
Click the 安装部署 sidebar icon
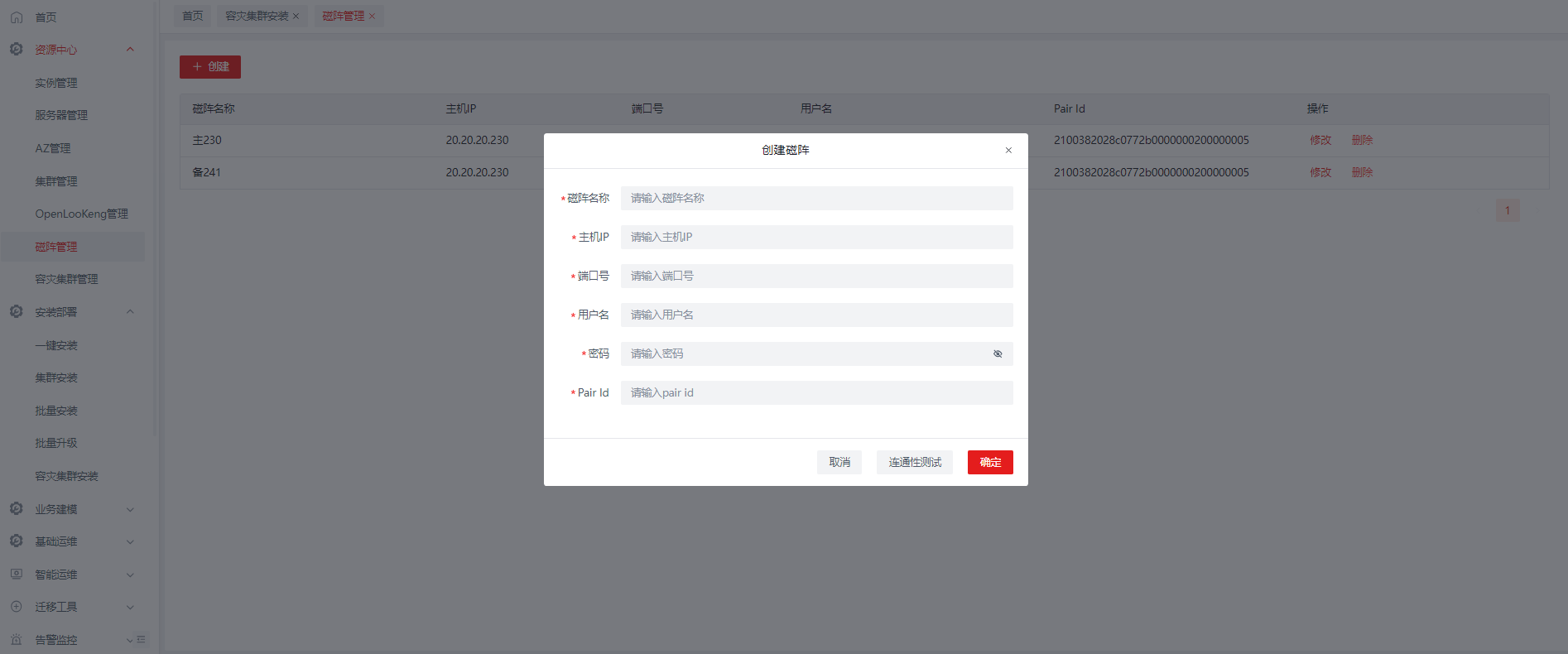(x=17, y=312)
